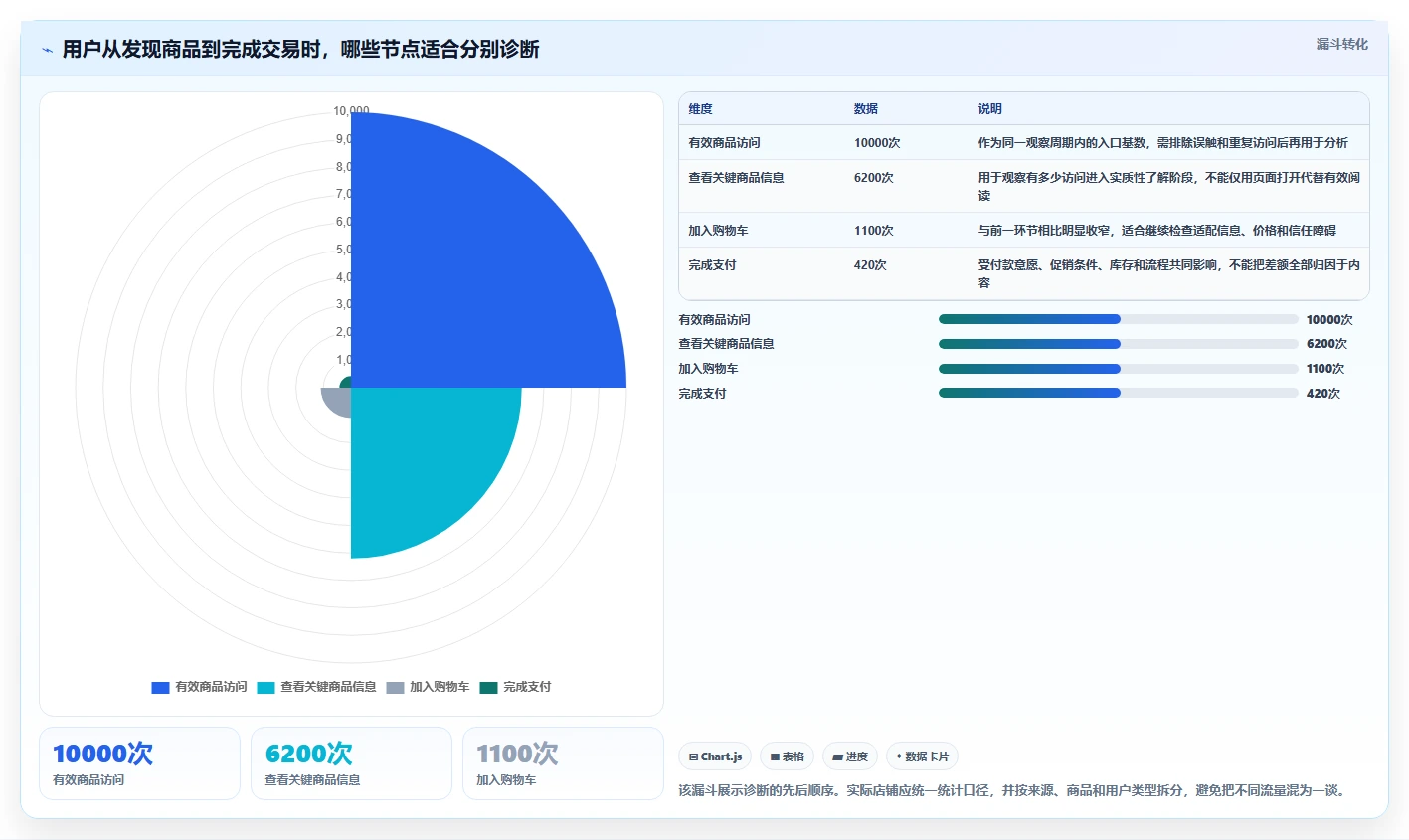Screen dimensions: 1409x840
Task: Click the description starting 作为同一观察周期
Action: pyautogui.click(x=1162, y=143)
